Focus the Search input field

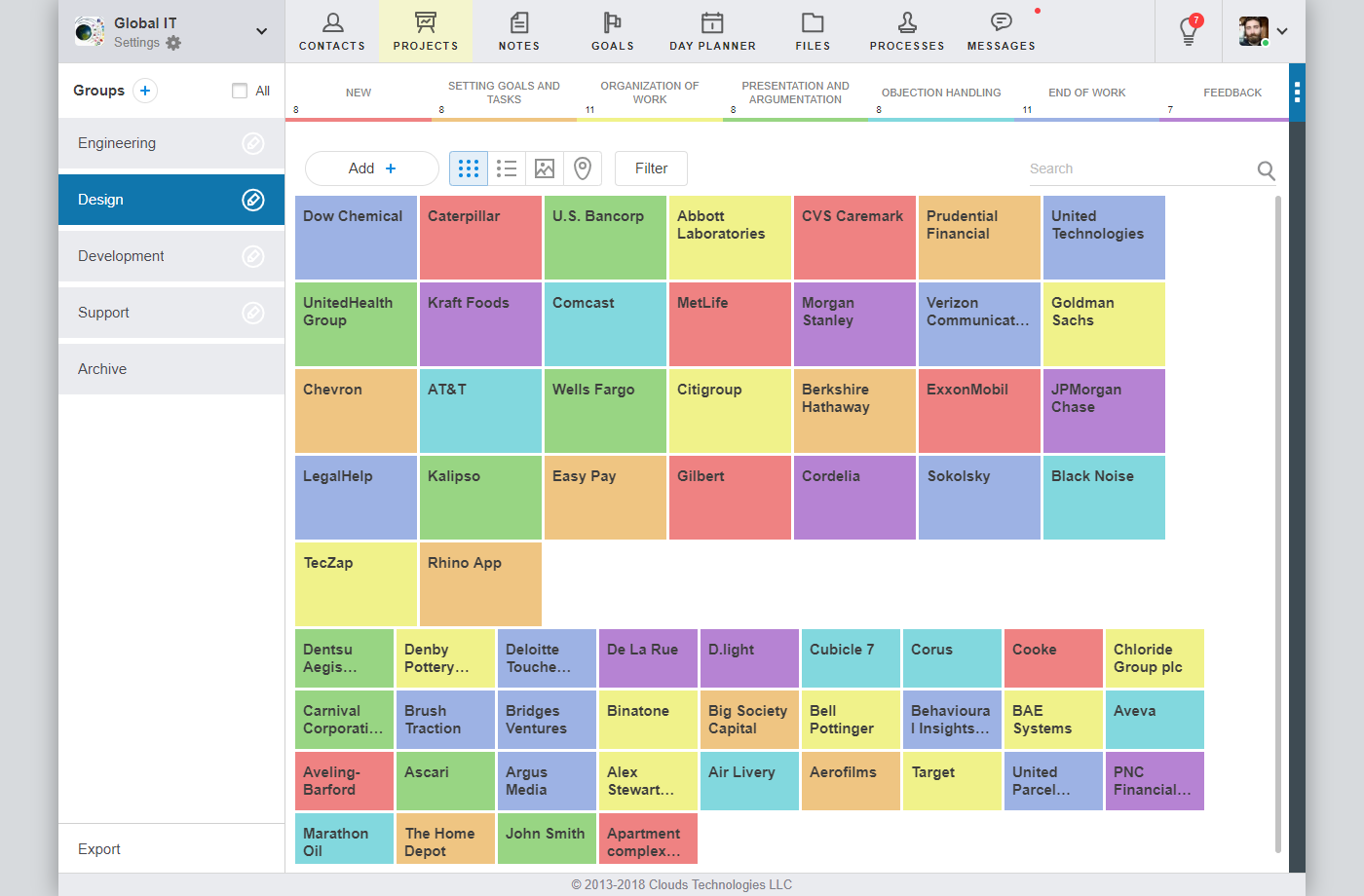[x=1140, y=168]
